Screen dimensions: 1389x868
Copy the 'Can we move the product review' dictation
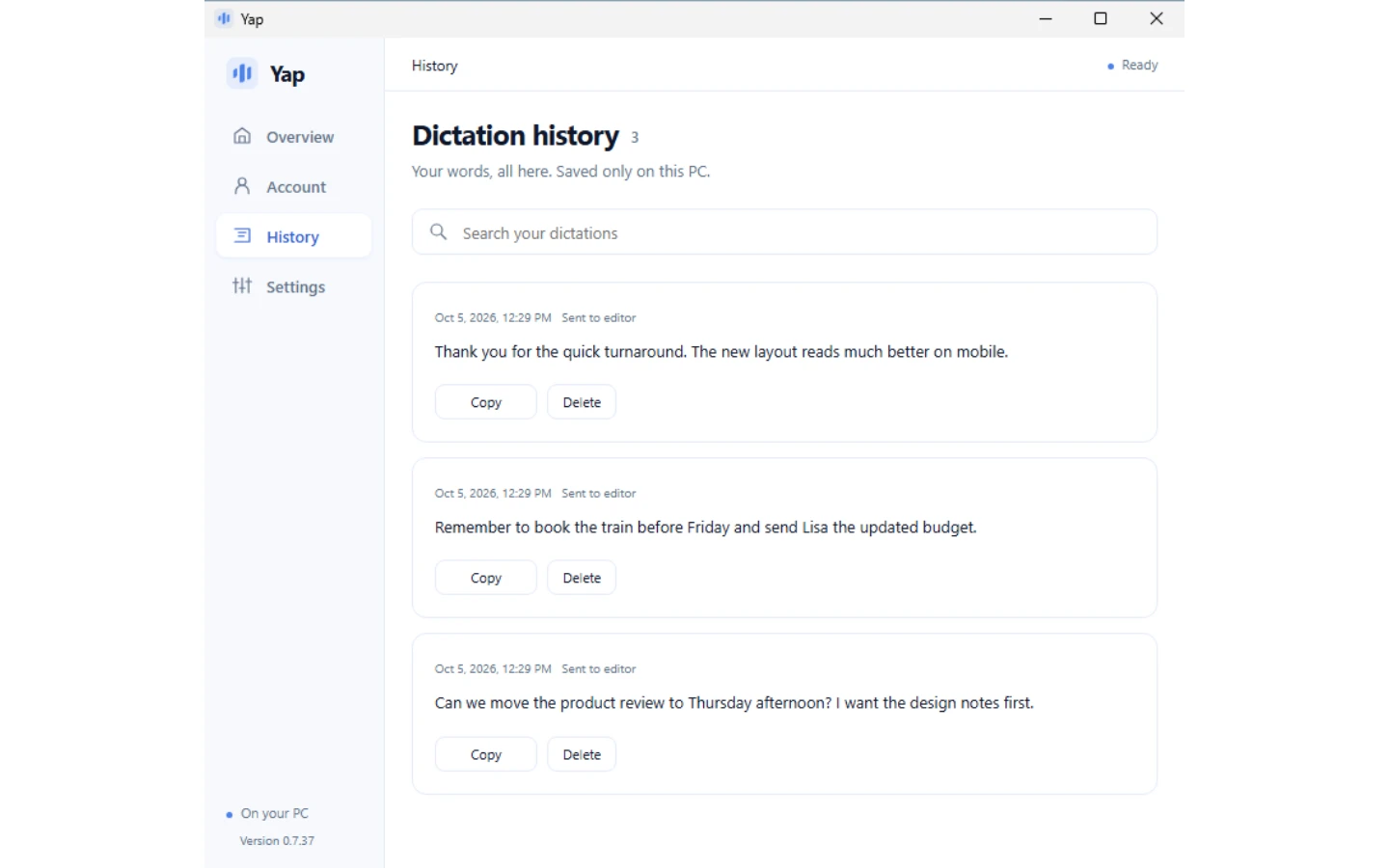click(486, 754)
